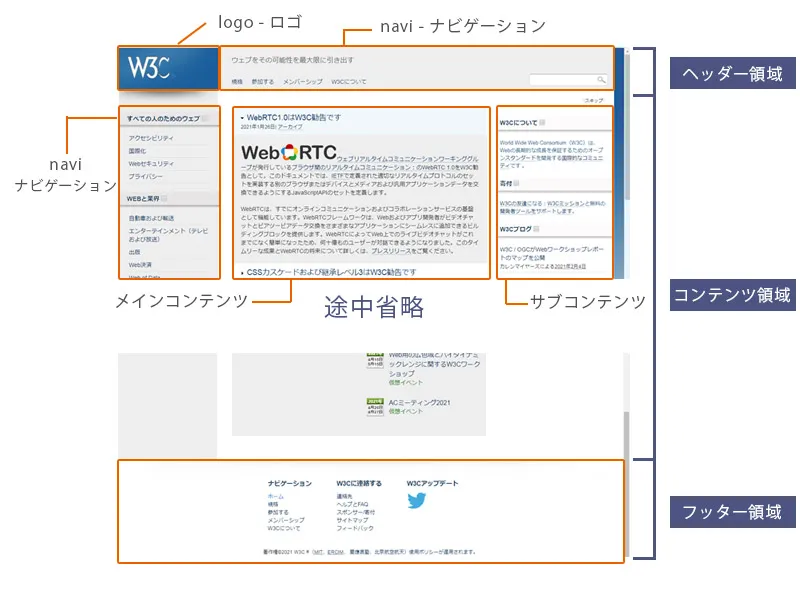Viewport: 800px width, 600px height.
Task: Open the 参加する header menu item
Action: pyautogui.click(x=262, y=81)
